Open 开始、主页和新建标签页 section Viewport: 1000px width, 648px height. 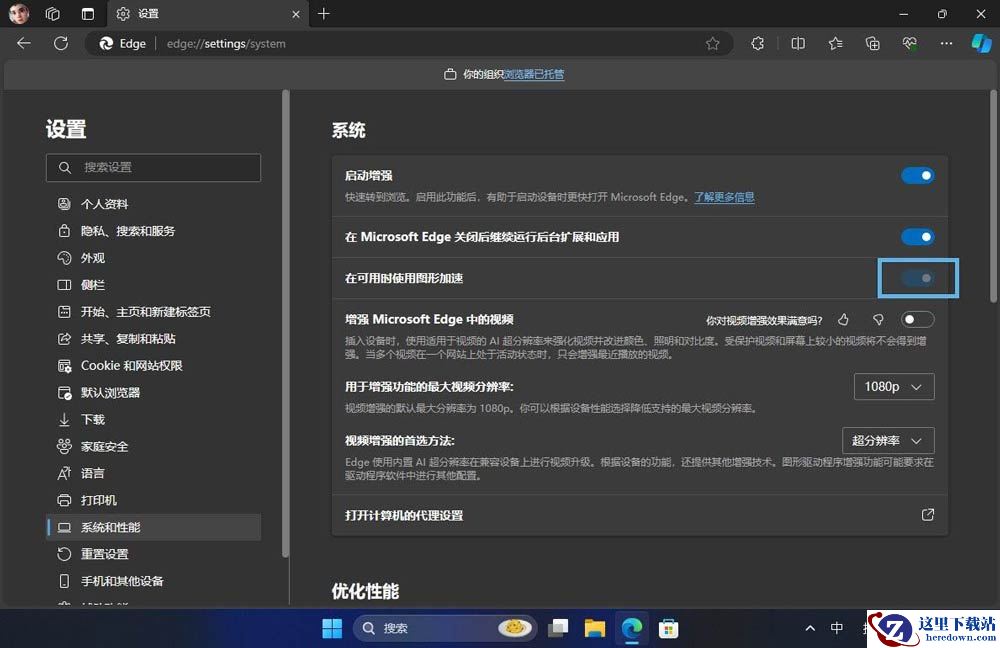coord(153,312)
